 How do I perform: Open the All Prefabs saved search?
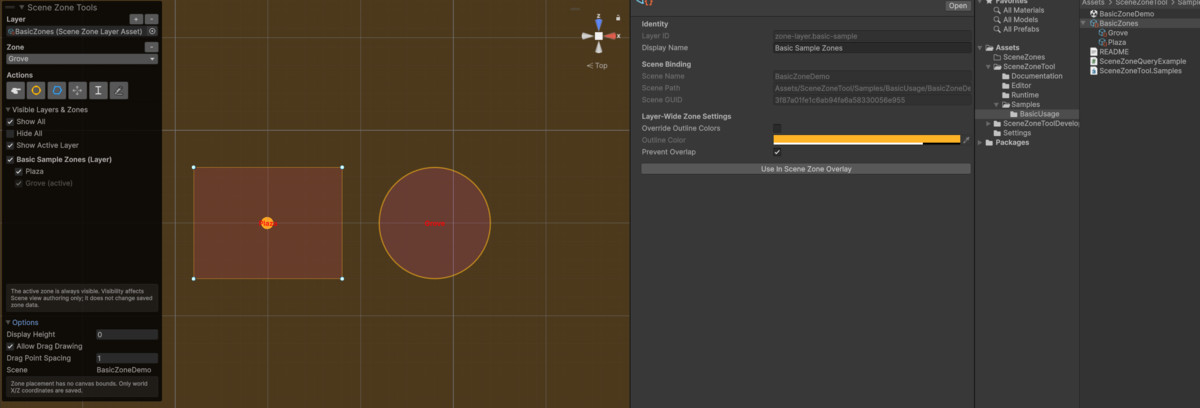tap(1016, 29)
